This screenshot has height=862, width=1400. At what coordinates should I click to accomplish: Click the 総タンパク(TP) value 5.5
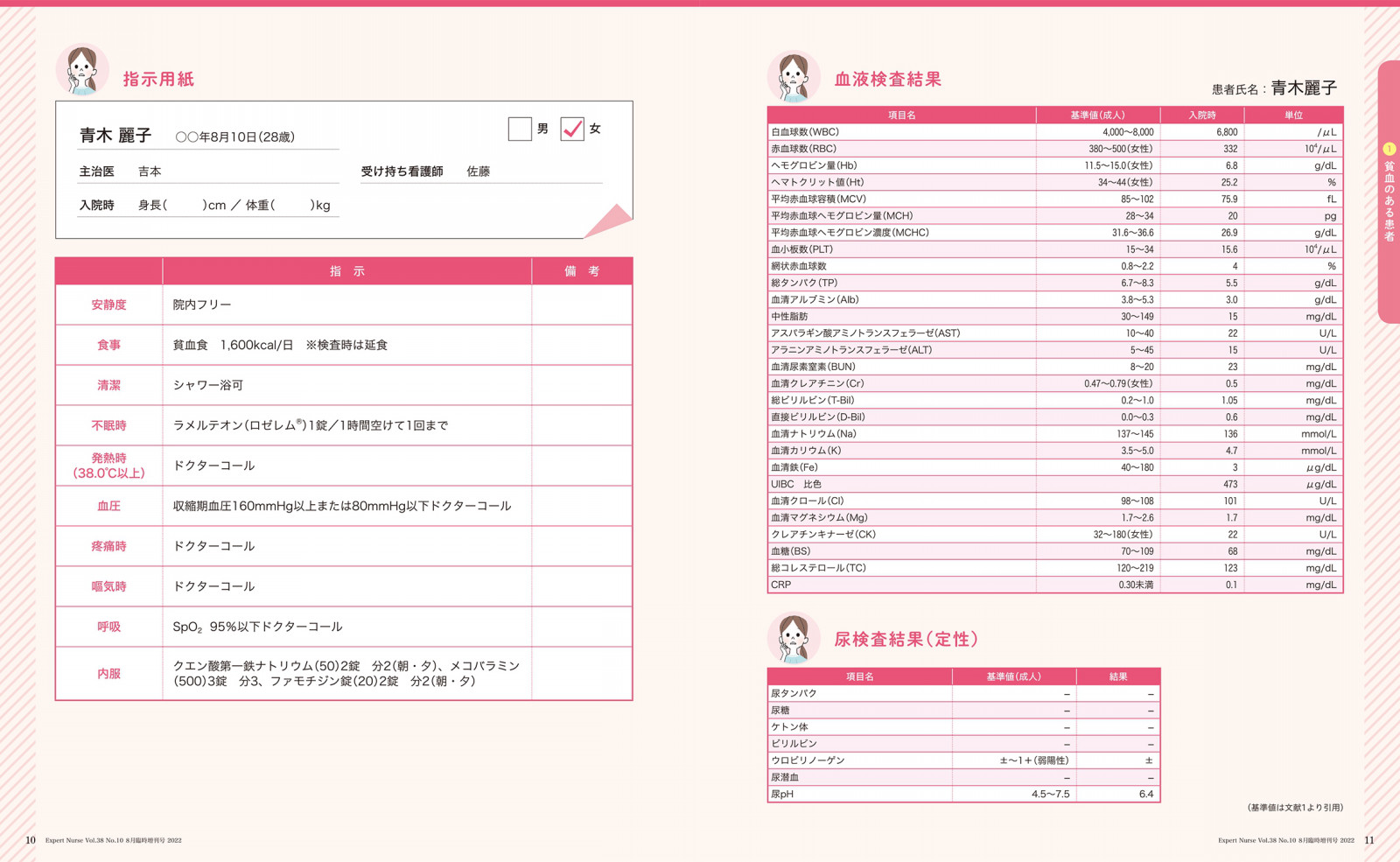[x=1231, y=283]
